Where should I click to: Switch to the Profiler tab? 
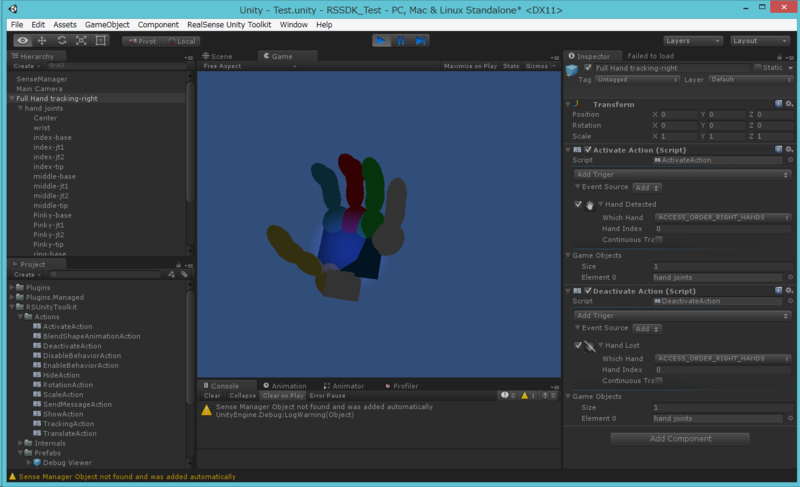402,386
